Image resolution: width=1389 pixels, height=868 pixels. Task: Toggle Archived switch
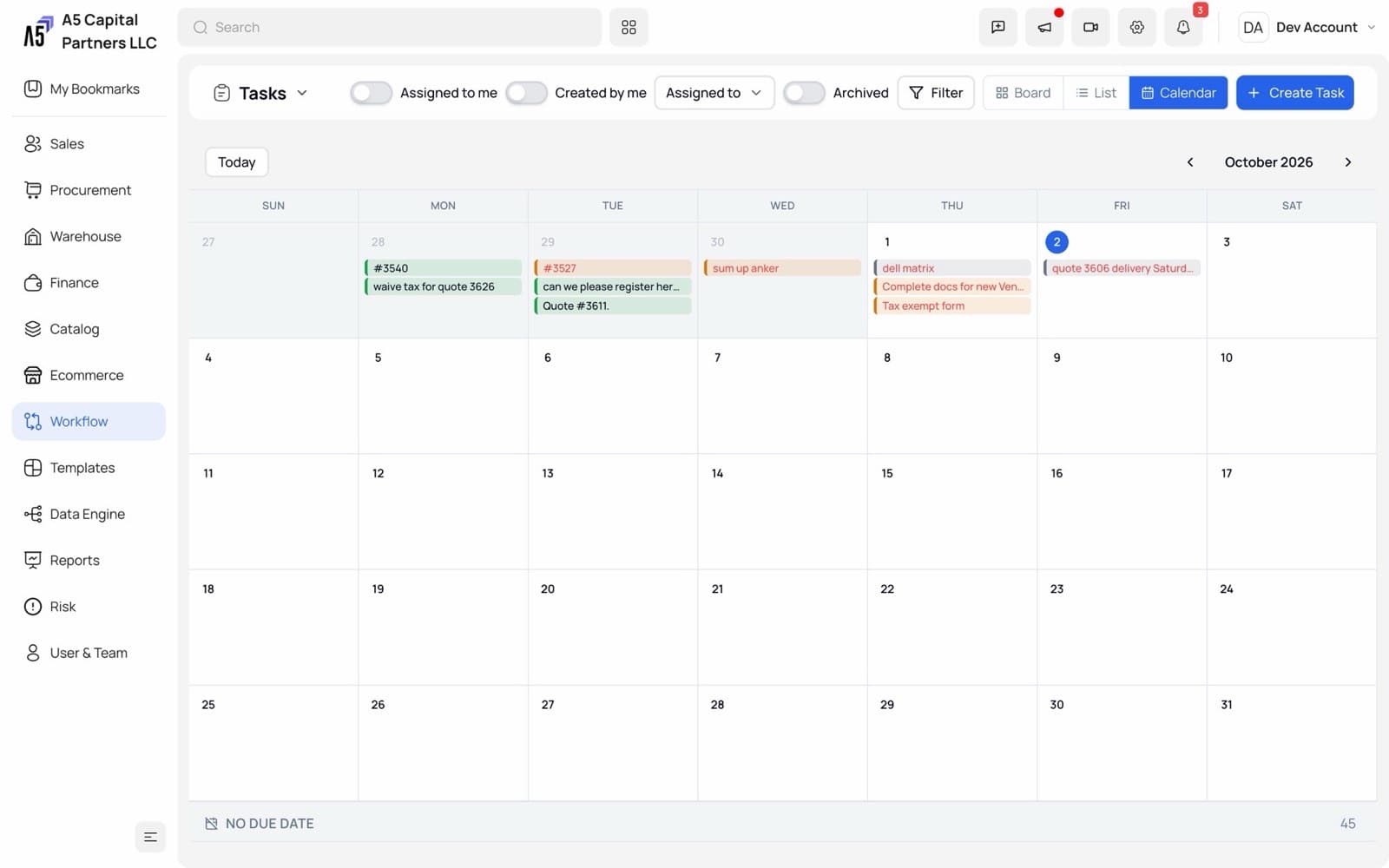pos(804,93)
